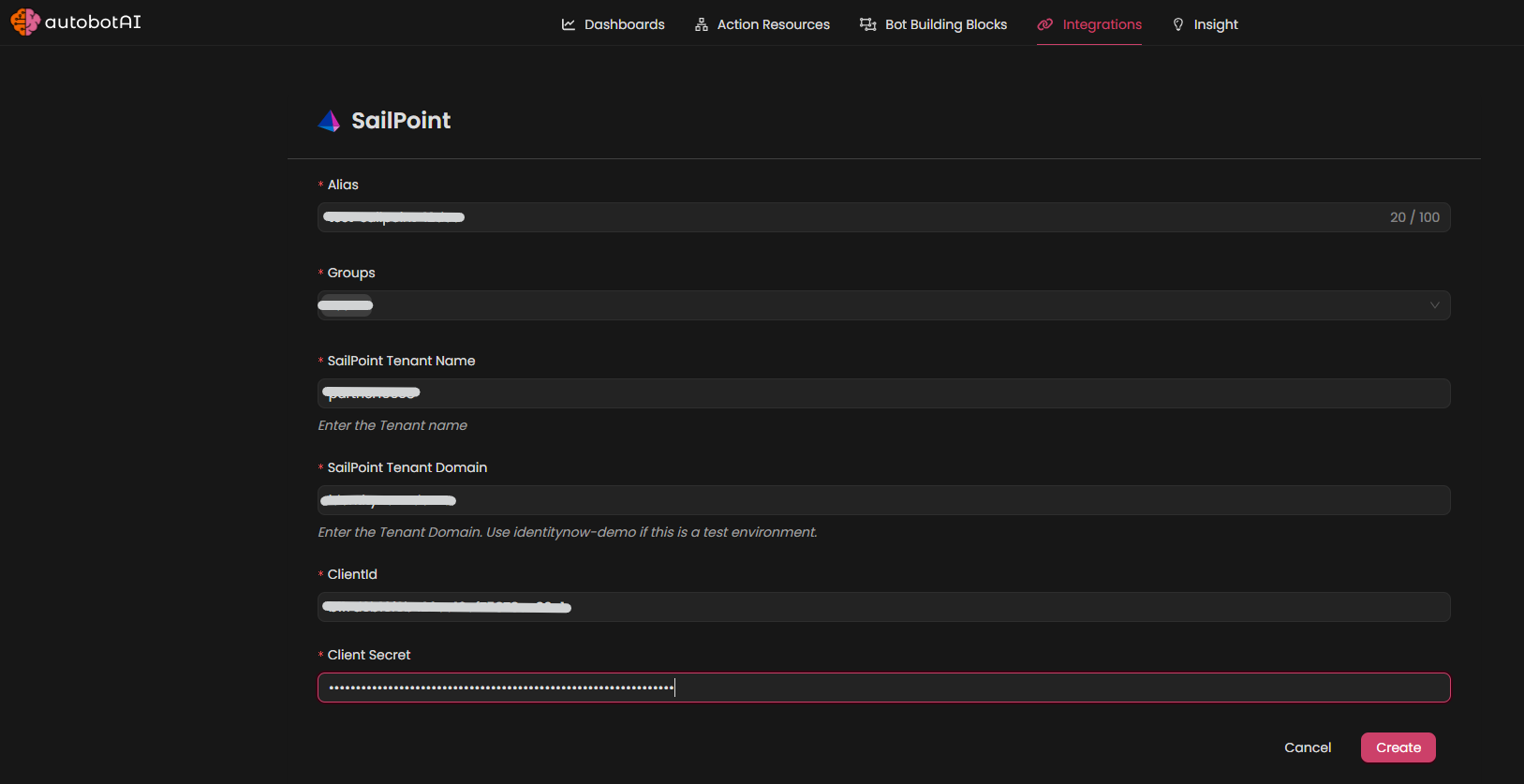Screen dimensions: 1524x784
Task: Click the Insight lightbulb icon
Action: [1178, 24]
